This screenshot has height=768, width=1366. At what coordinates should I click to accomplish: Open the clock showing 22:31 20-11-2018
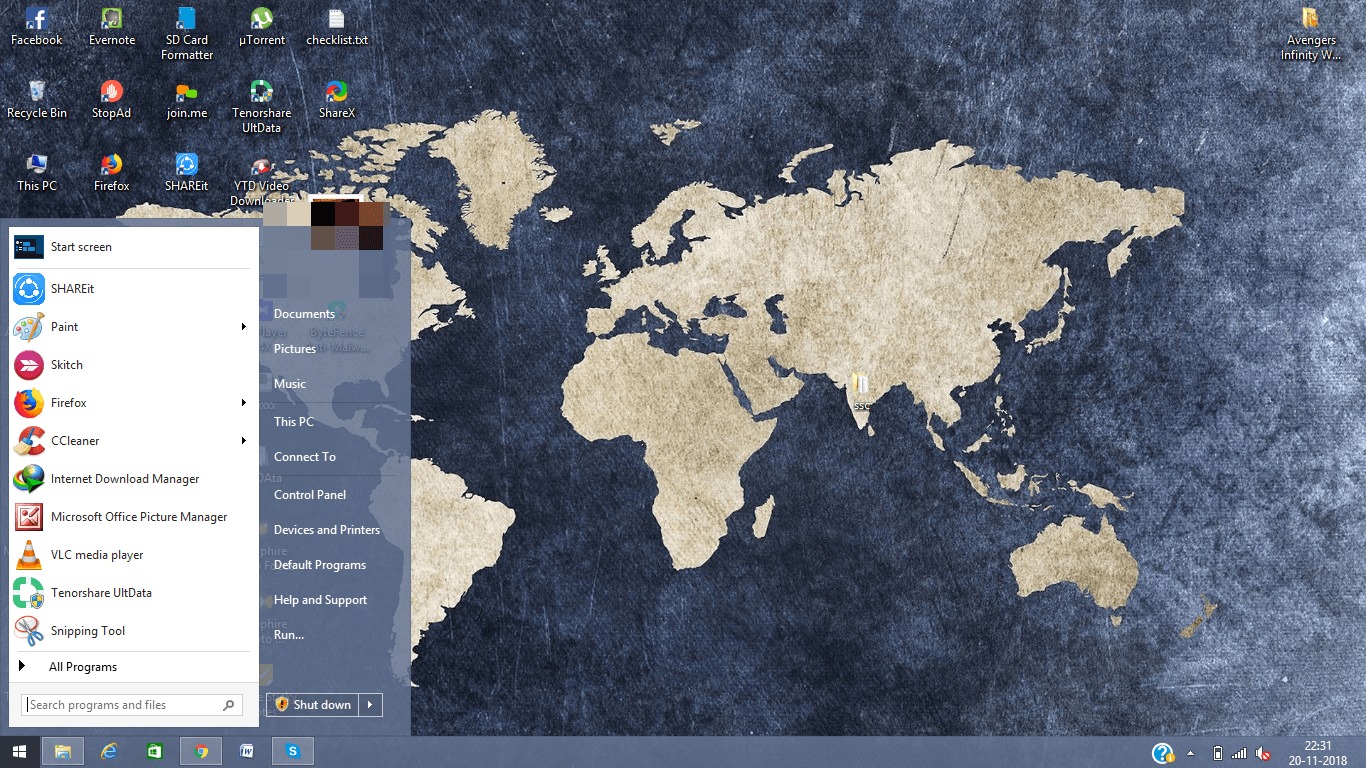[1318, 752]
